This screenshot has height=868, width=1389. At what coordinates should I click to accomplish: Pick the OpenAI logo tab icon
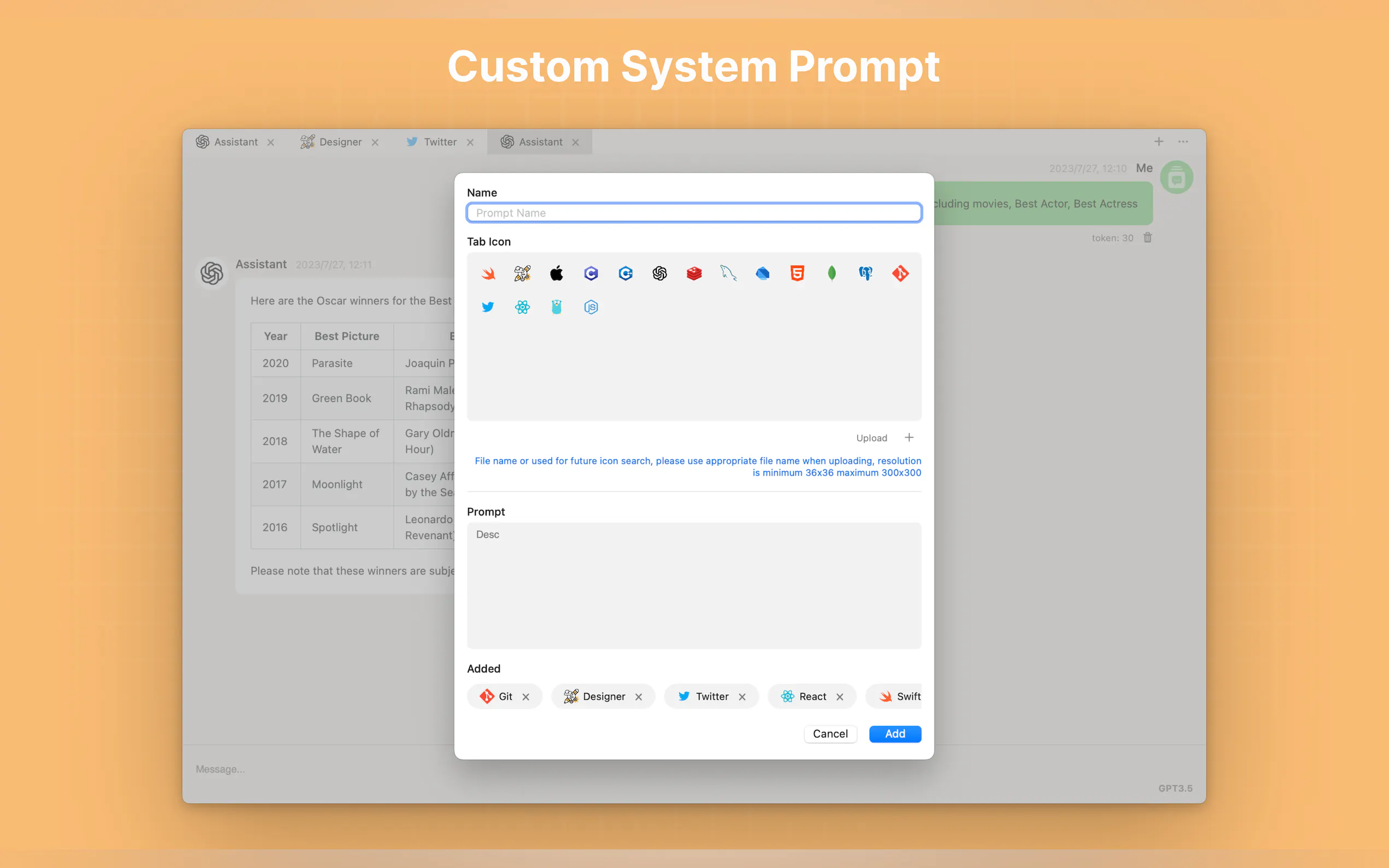(x=659, y=274)
